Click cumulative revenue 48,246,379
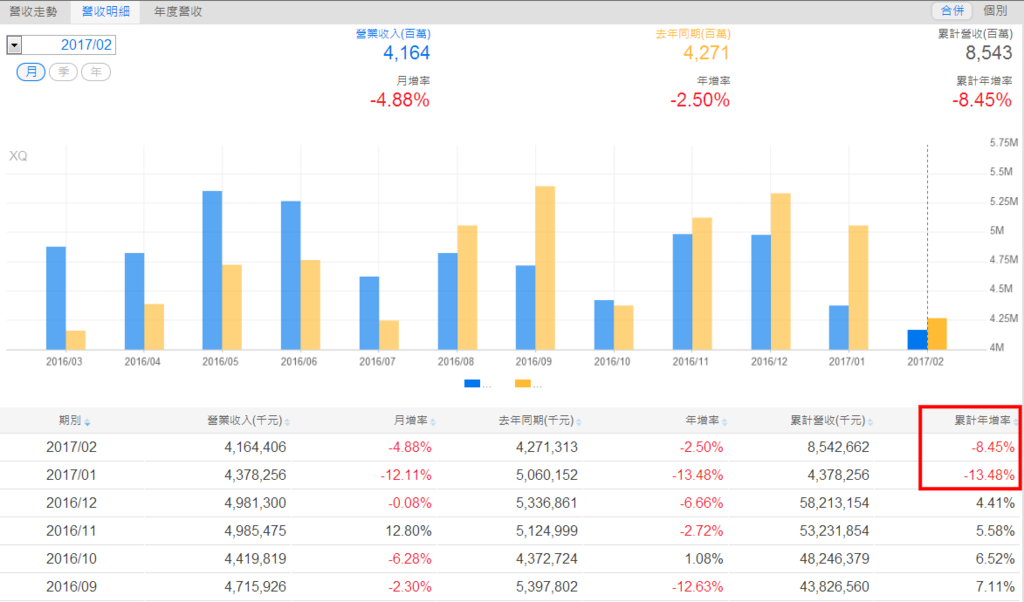Screen dimensions: 1024x602 tap(835, 560)
